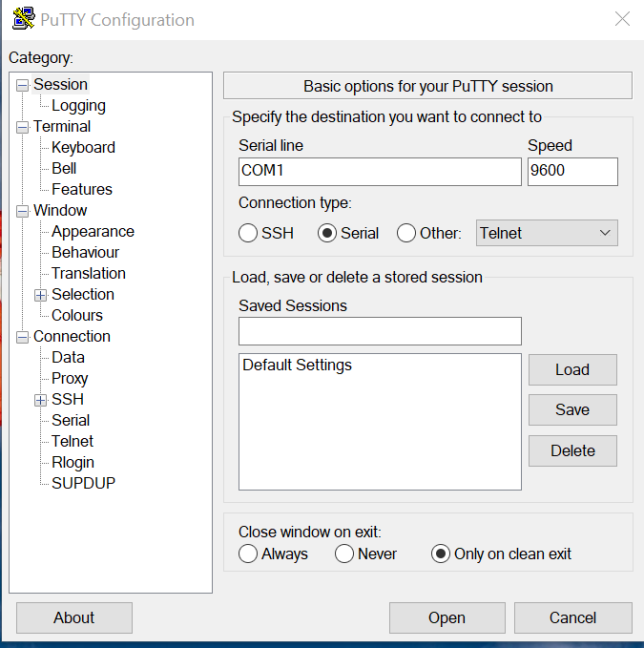
Task: Collapse the Terminal category node
Action: tap(23, 127)
